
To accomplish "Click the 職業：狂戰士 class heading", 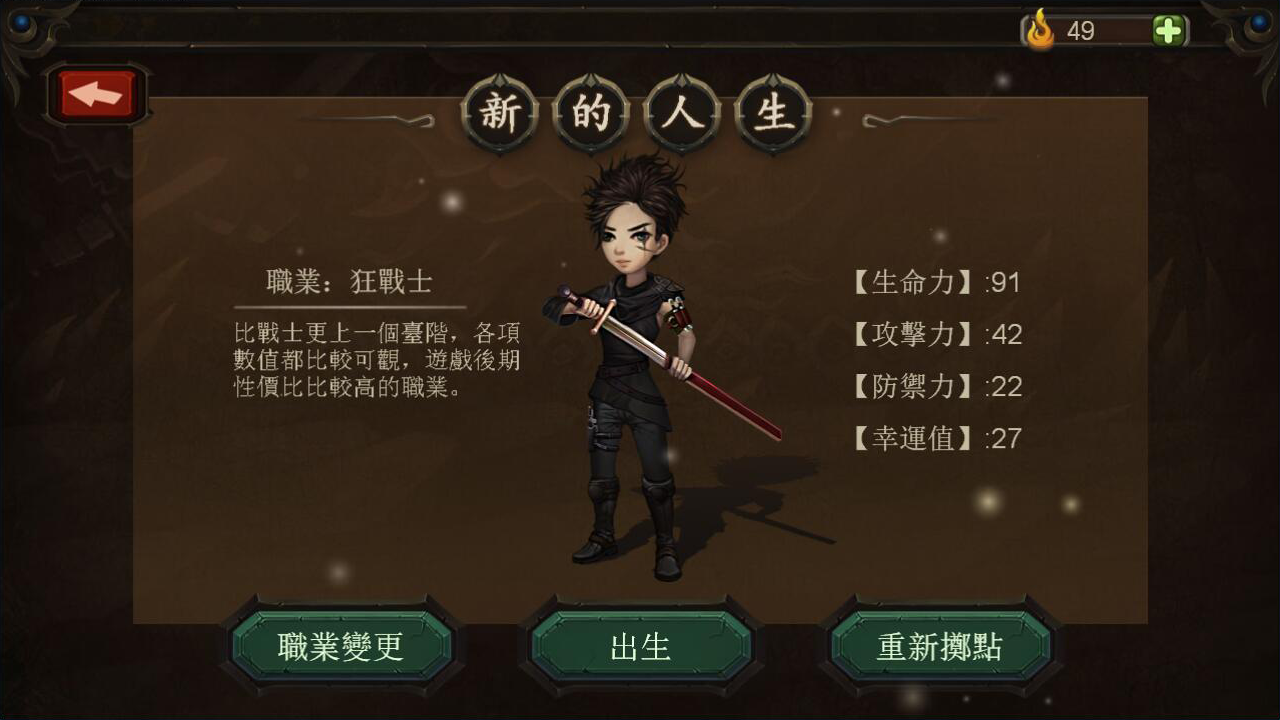I will point(350,282).
